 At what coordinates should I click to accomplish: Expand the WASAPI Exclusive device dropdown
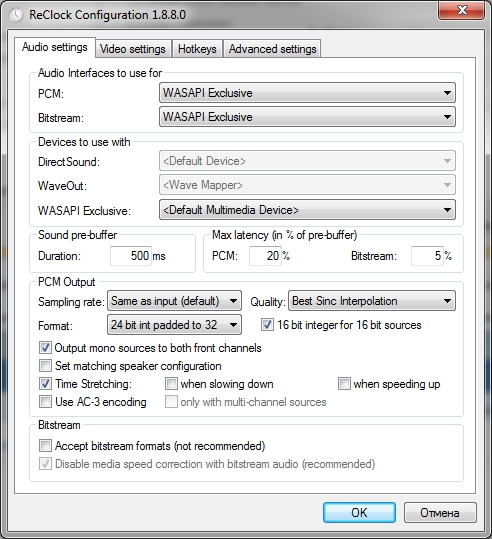coord(307,210)
